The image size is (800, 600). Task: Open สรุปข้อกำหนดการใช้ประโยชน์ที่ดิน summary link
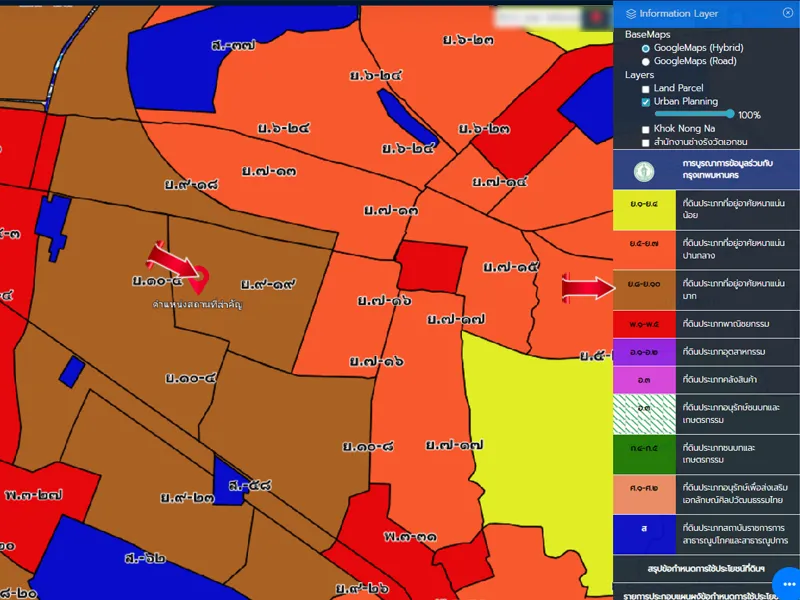pos(706,569)
